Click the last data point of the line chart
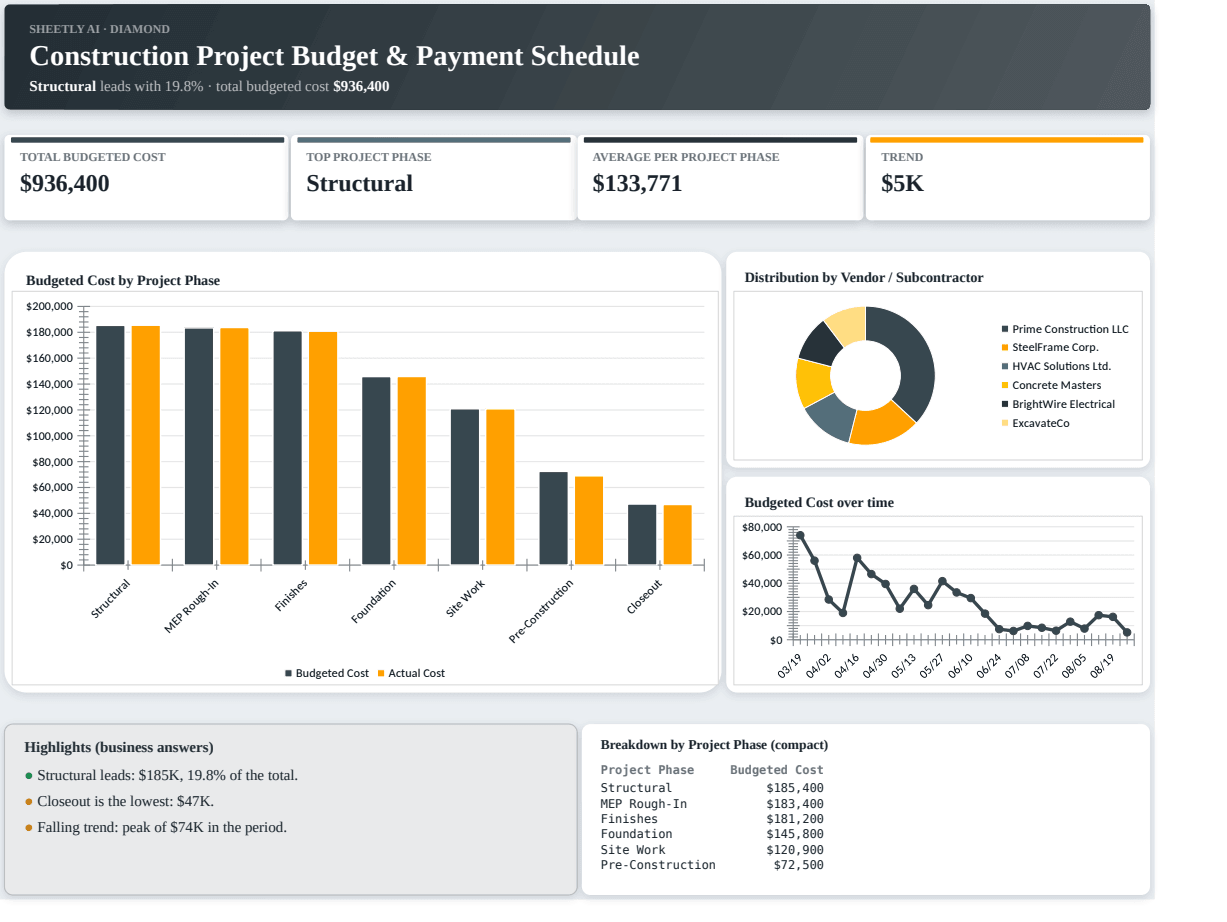The image size is (1227, 922). [1127, 632]
